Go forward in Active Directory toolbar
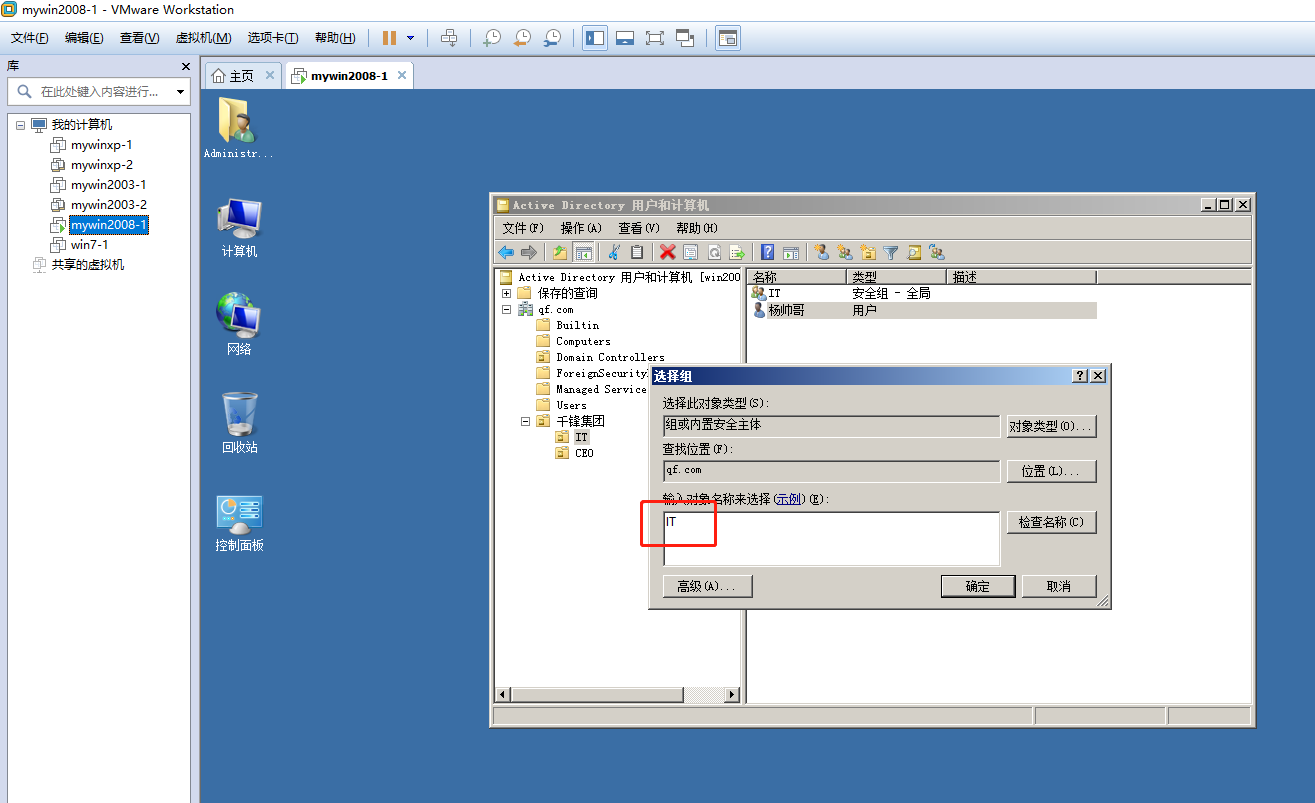The width and height of the screenshot is (1315, 803). [529, 253]
